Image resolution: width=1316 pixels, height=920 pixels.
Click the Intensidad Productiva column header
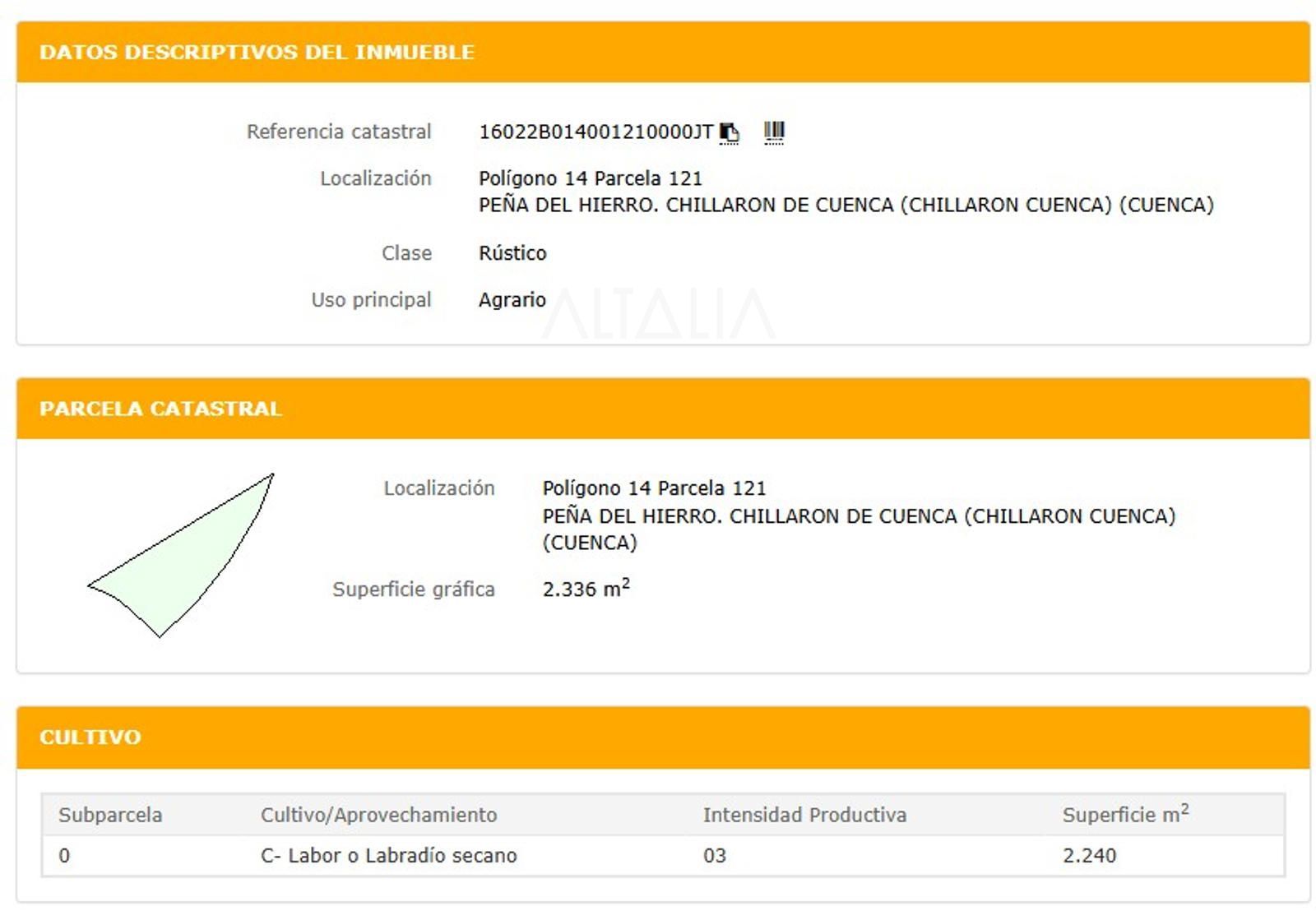click(804, 815)
